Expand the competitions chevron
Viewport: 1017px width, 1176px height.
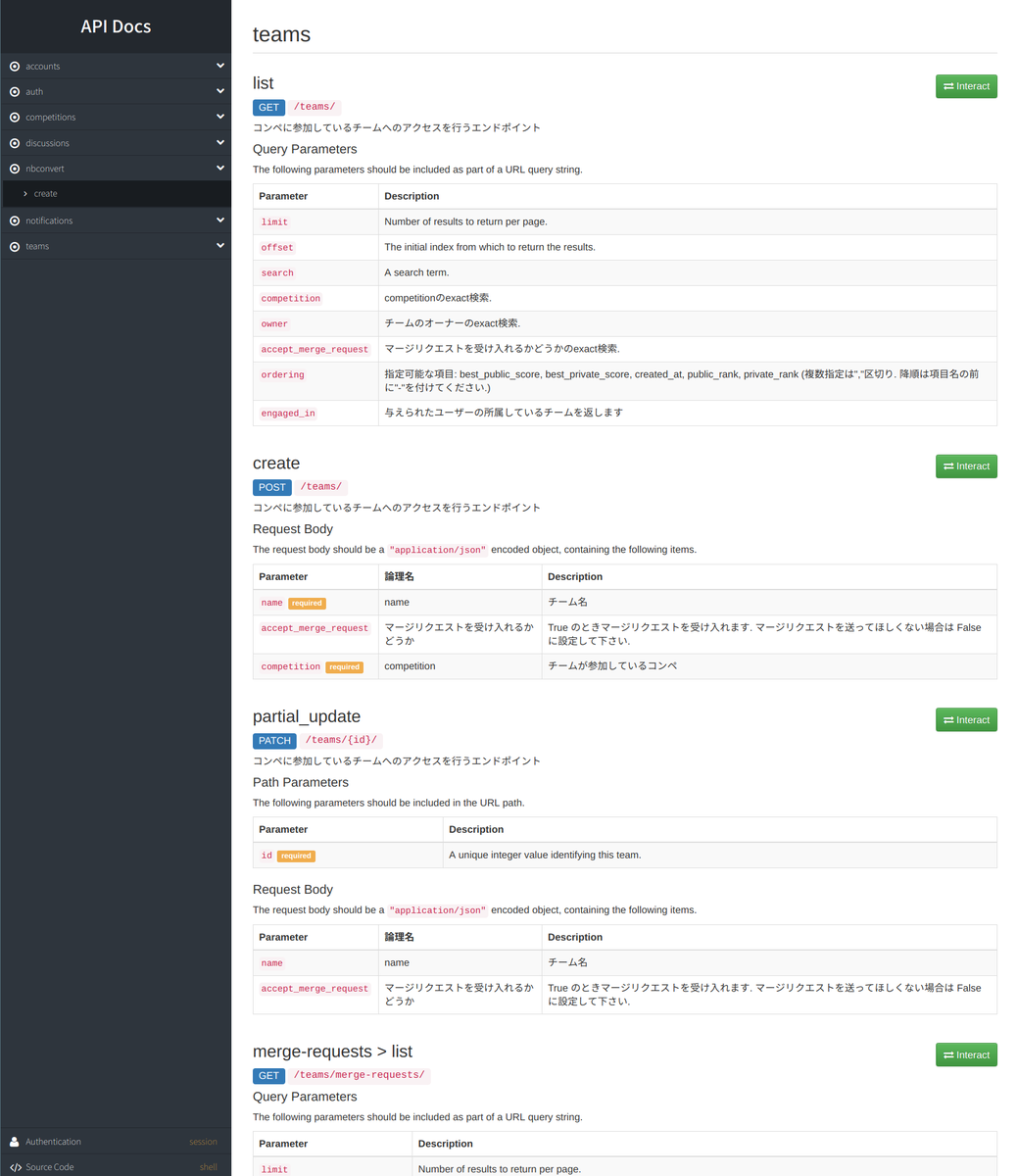[x=220, y=117]
